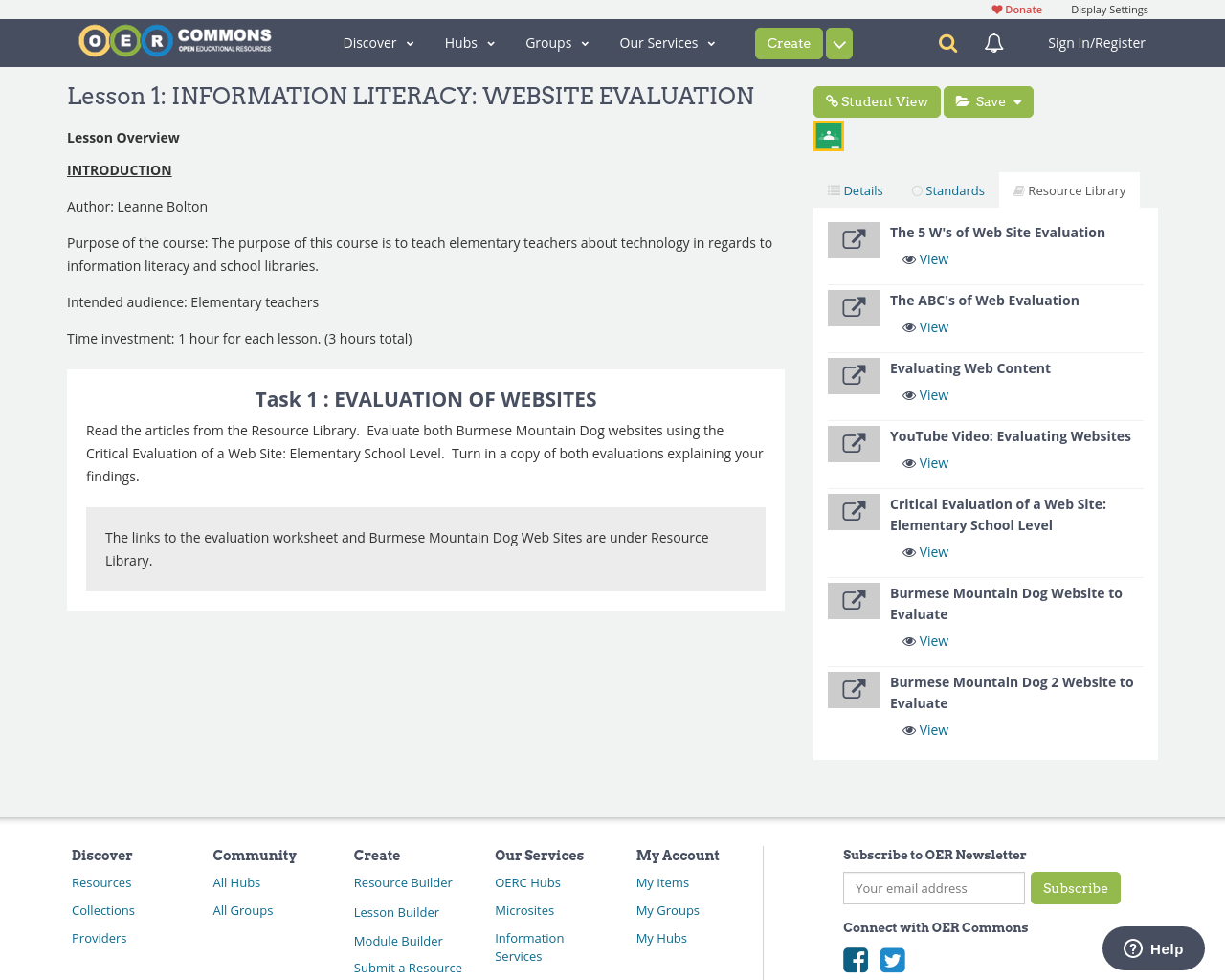
Task: Expand the Create button dropdown
Action: coord(839,43)
